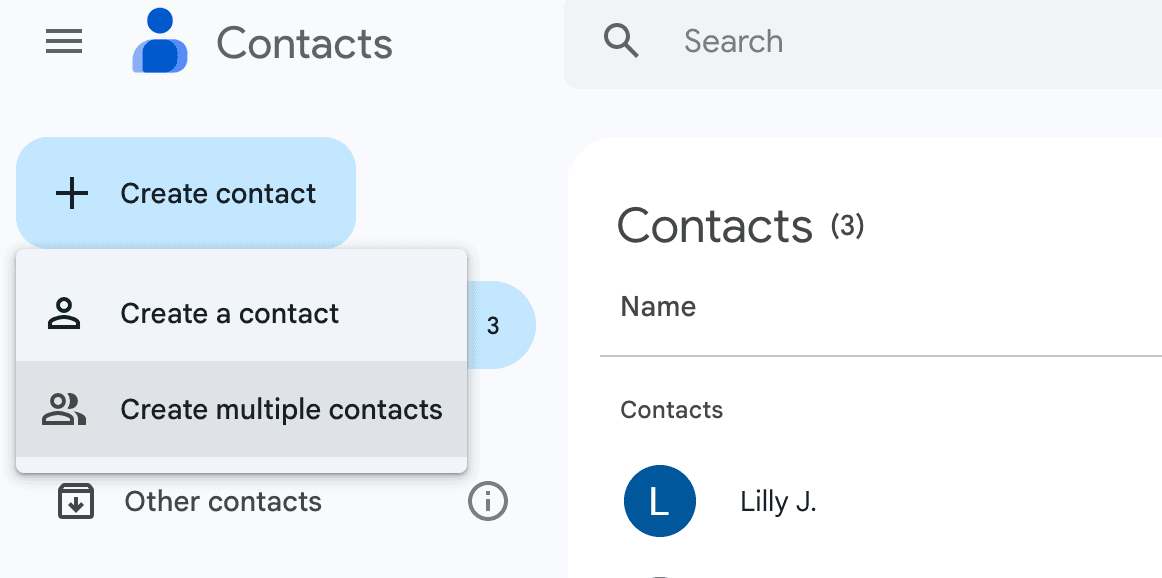Click the Lilly J. contact entry

pyautogui.click(x=778, y=501)
